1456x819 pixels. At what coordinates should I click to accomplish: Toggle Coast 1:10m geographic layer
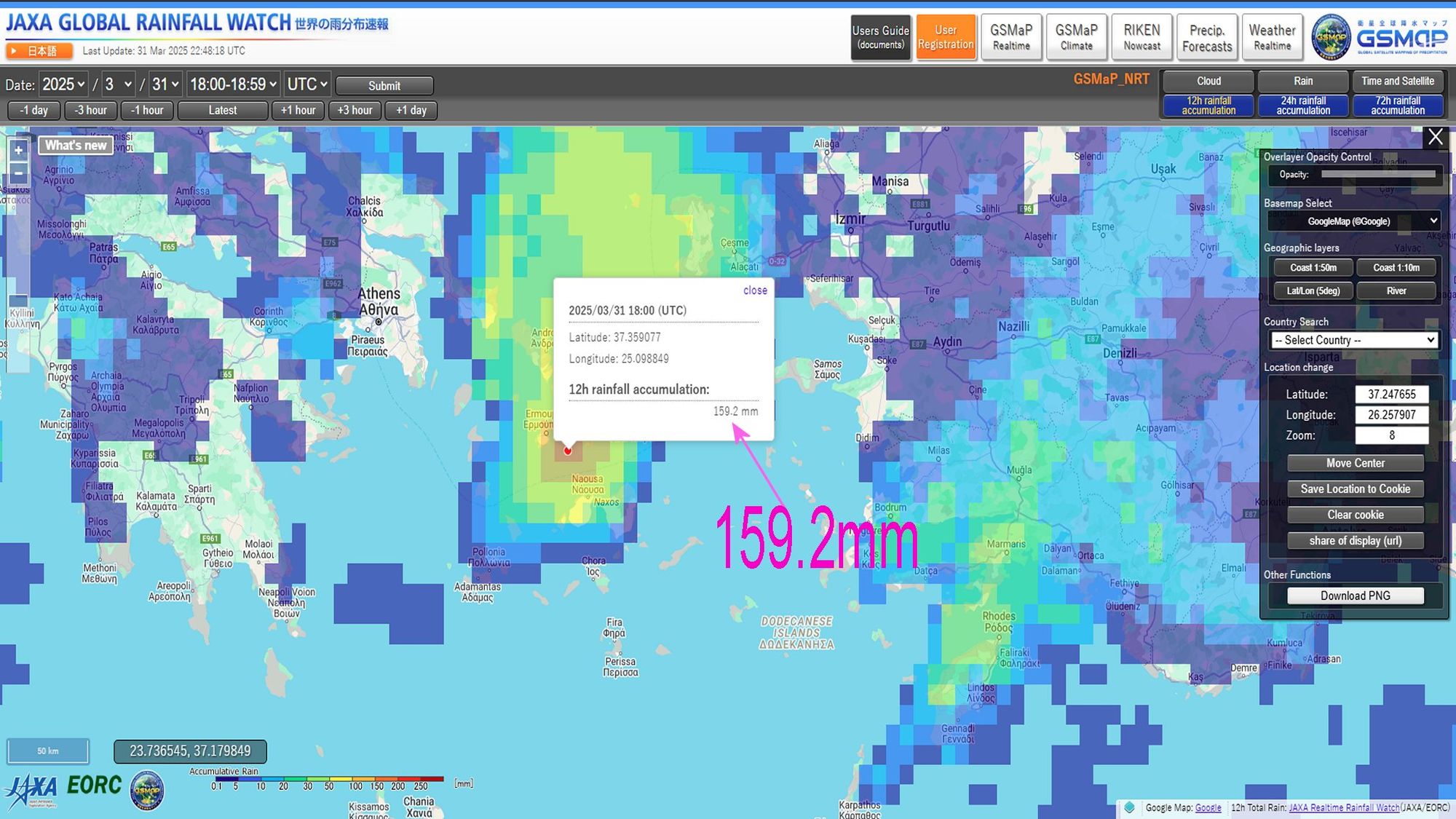[1396, 268]
